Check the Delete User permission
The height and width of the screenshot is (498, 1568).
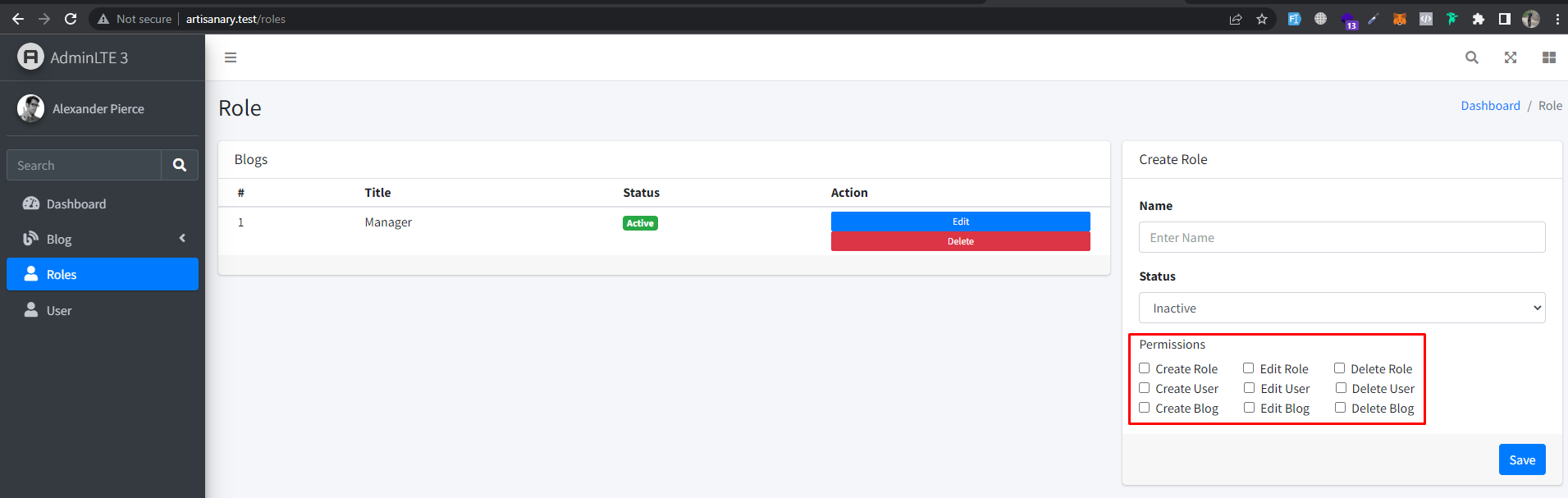click(1341, 388)
